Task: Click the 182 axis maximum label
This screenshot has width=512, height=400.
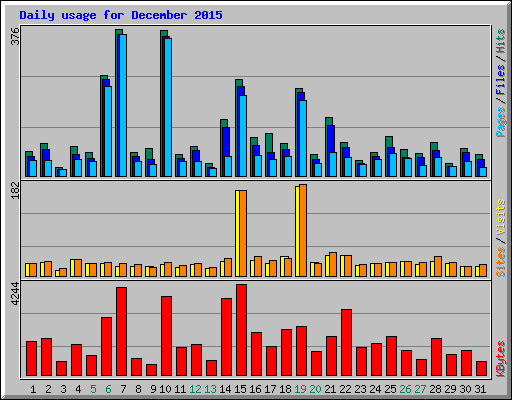Action: point(15,190)
